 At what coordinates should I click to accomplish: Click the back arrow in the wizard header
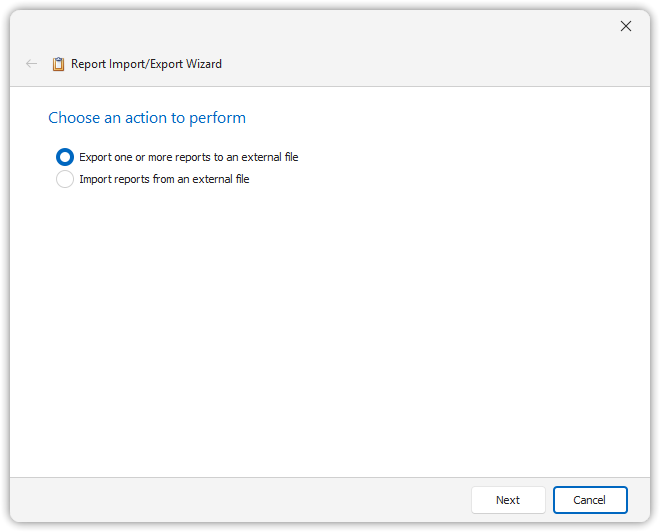click(x=32, y=64)
